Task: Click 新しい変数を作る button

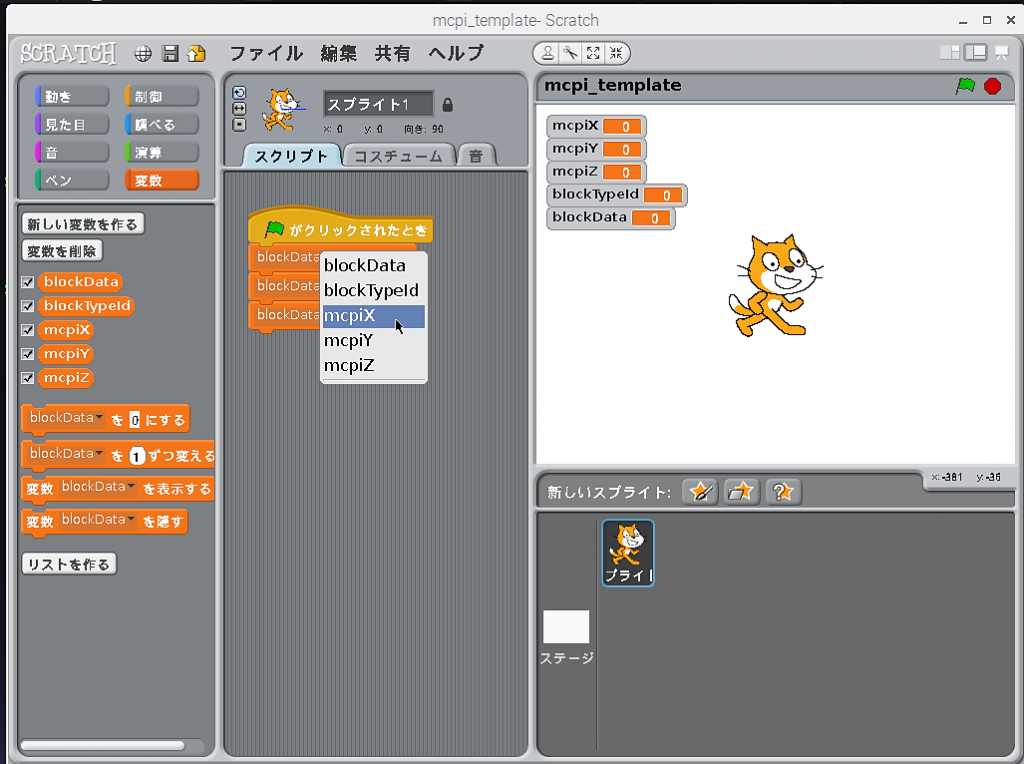Action: pos(82,225)
